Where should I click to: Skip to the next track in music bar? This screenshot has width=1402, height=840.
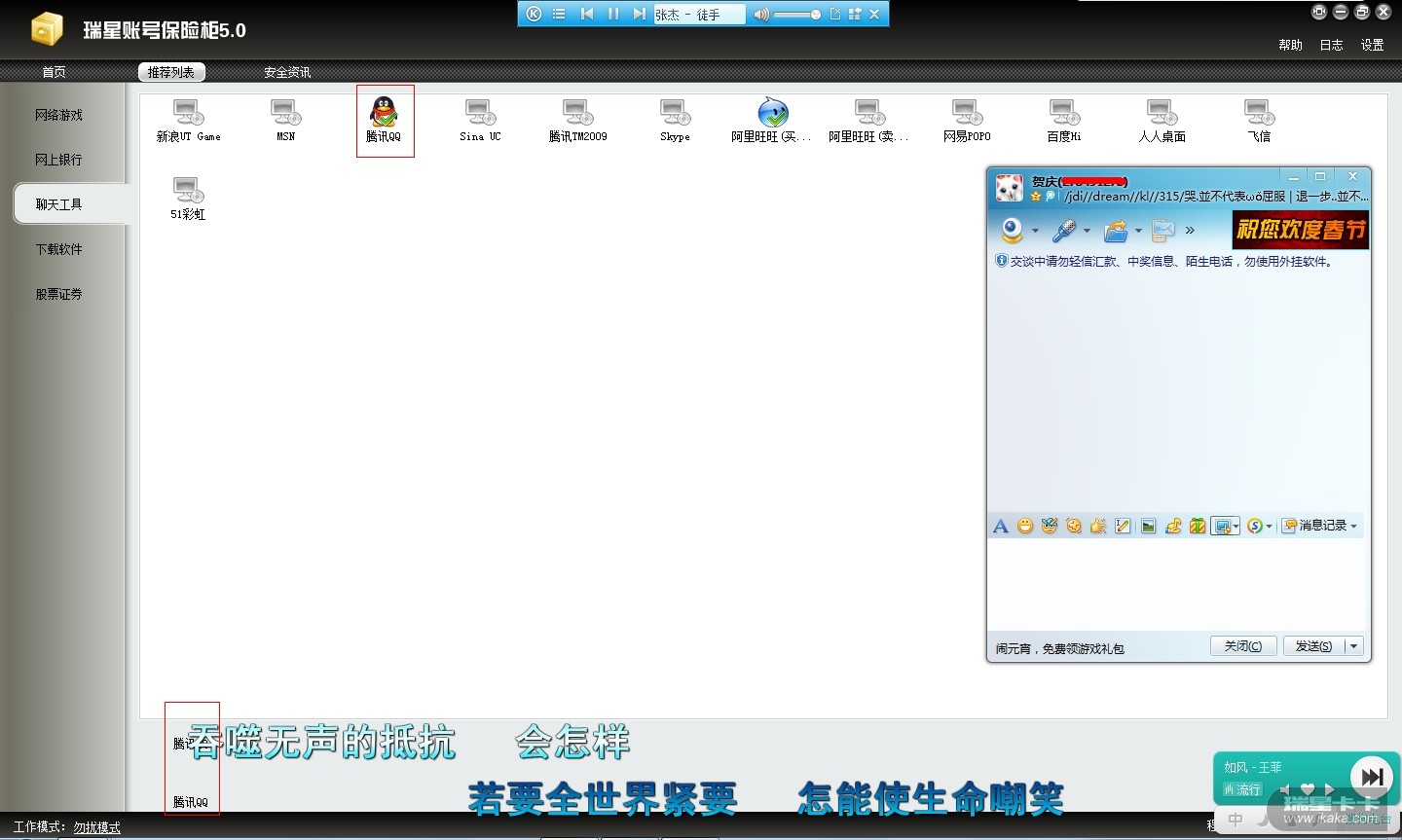point(639,14)
